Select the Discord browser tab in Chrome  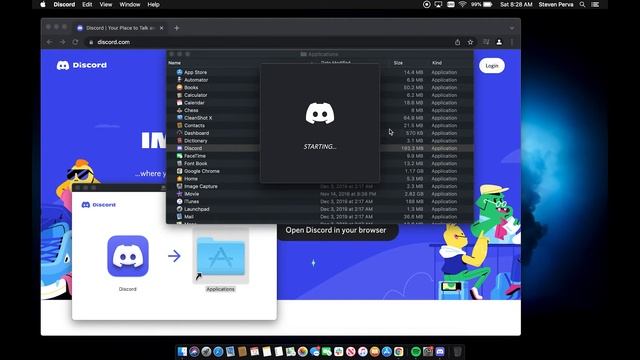coord(120,28)
